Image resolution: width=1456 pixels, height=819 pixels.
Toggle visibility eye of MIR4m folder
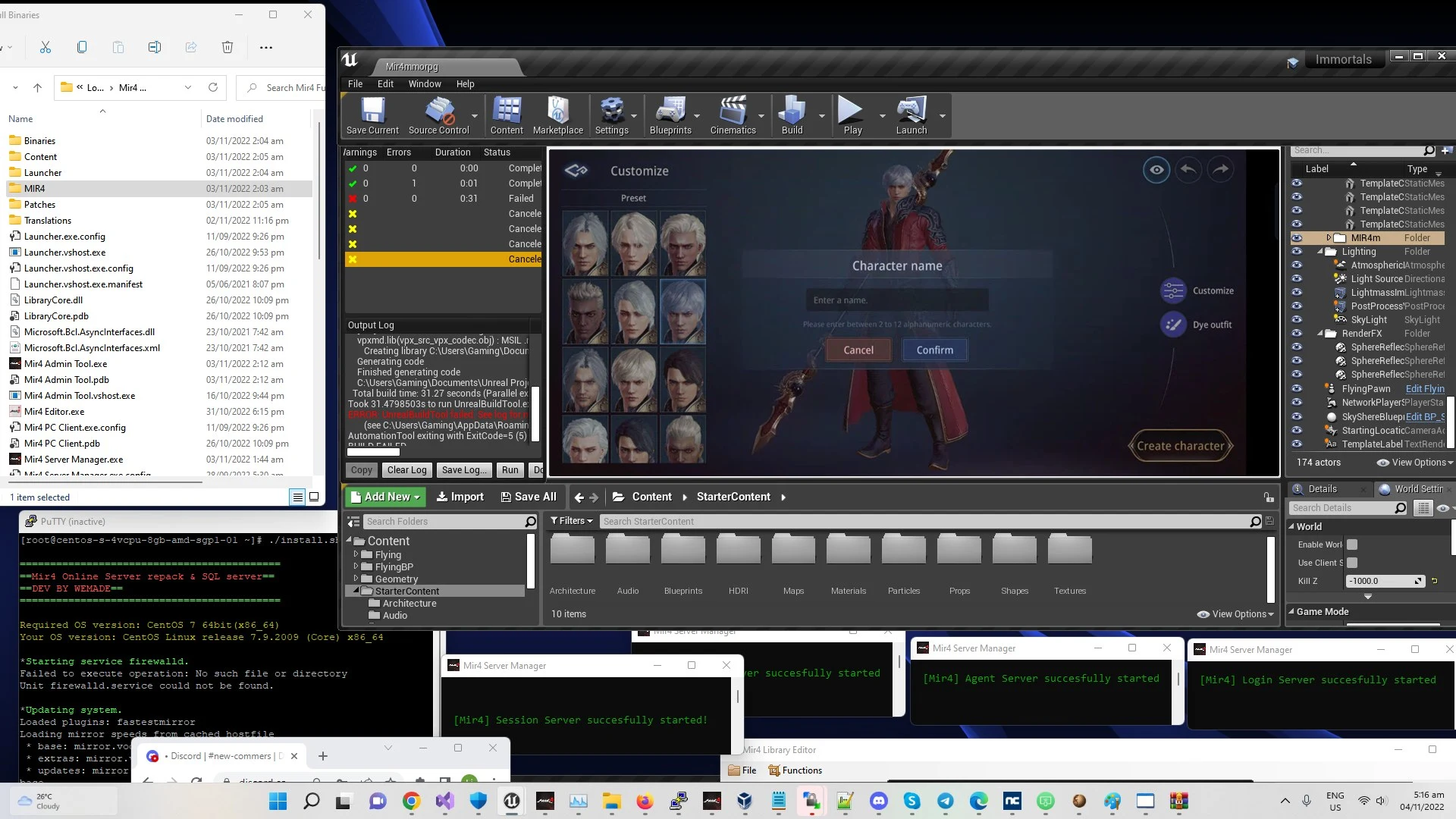click(1297, 238)
